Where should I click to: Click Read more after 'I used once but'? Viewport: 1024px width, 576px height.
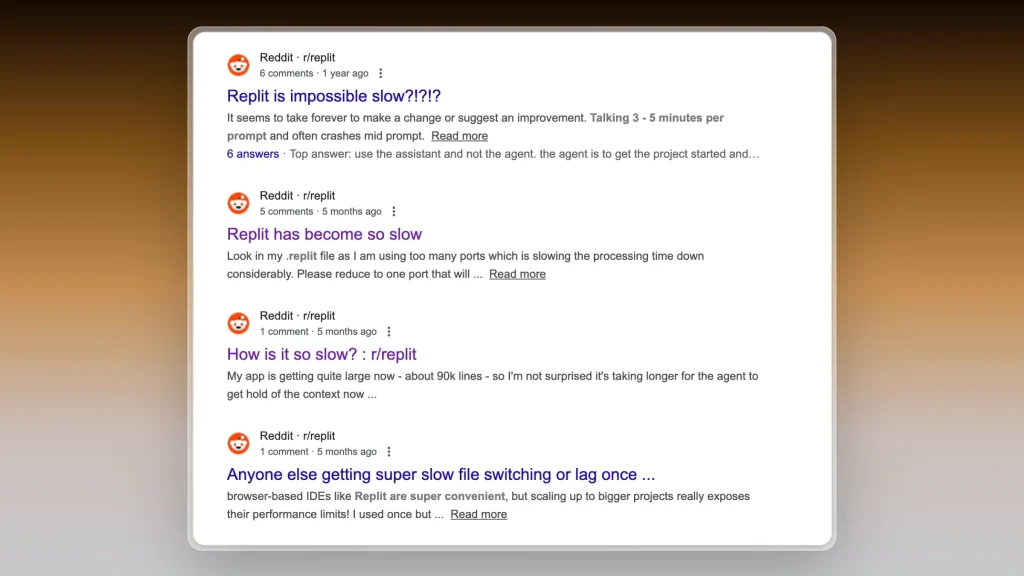click(x=479, y=515)
